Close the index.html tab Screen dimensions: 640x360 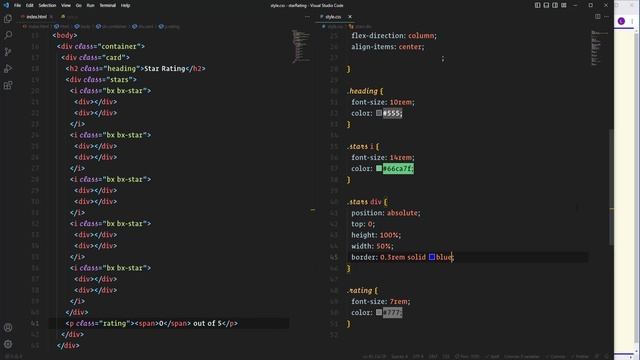coord(51,17)
